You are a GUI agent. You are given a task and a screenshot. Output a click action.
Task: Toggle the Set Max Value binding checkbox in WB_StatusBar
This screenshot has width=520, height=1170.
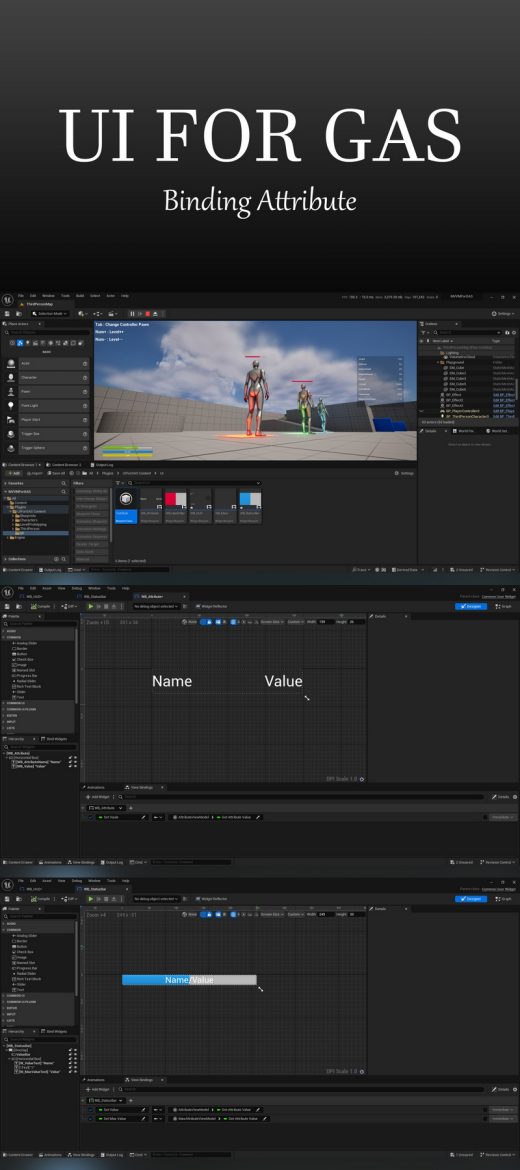click(90, 1119)
